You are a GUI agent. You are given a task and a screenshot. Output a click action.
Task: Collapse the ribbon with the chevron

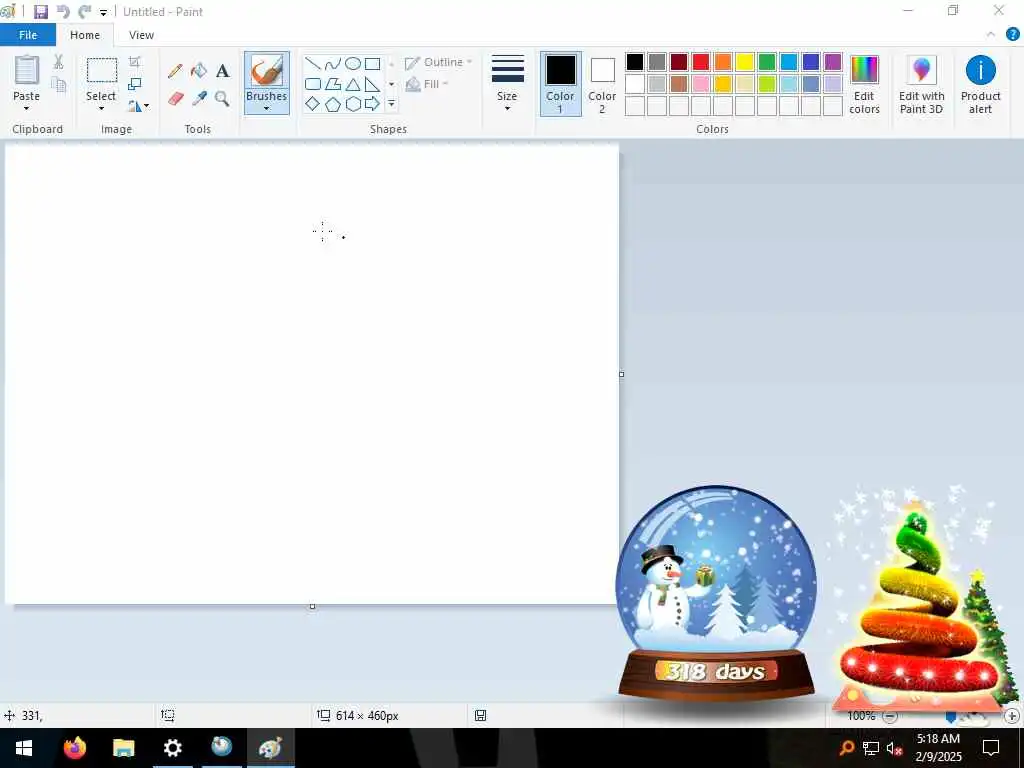[991, 35]
